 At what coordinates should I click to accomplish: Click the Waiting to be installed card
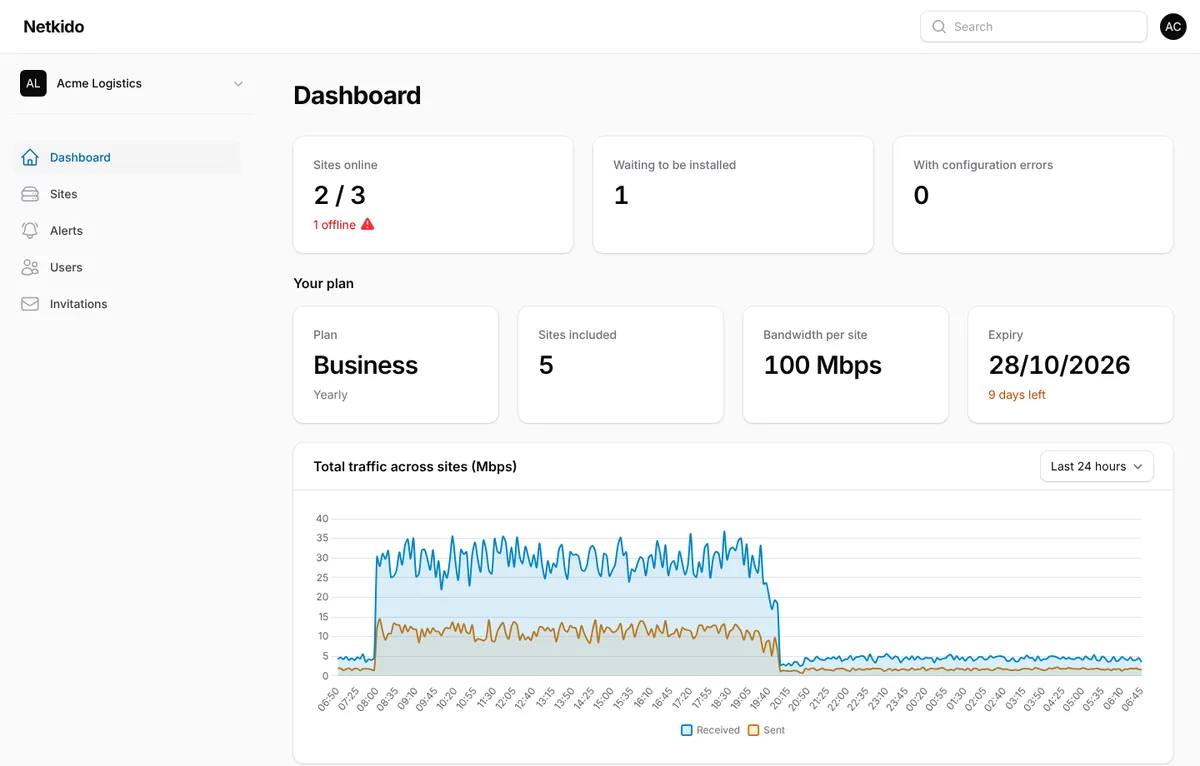point(733,195)
